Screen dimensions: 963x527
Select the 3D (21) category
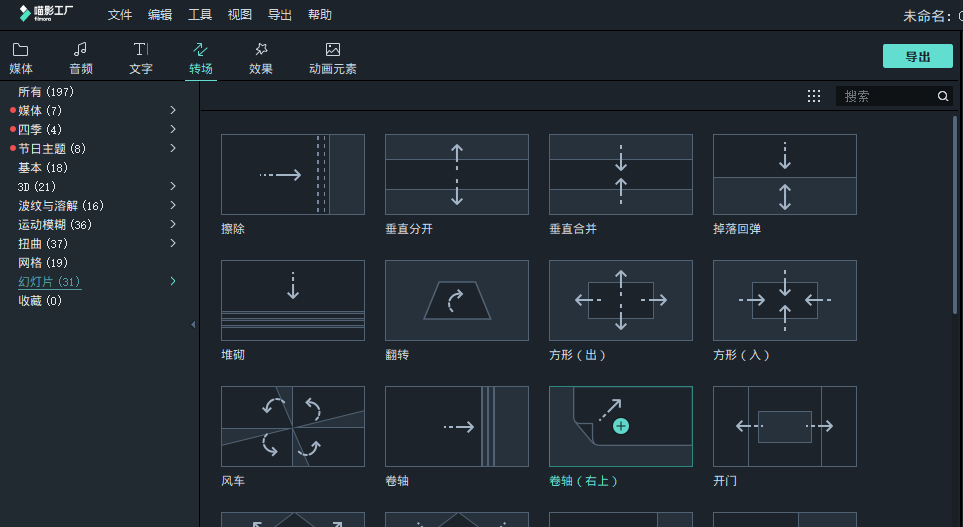(x=37, y=187)
